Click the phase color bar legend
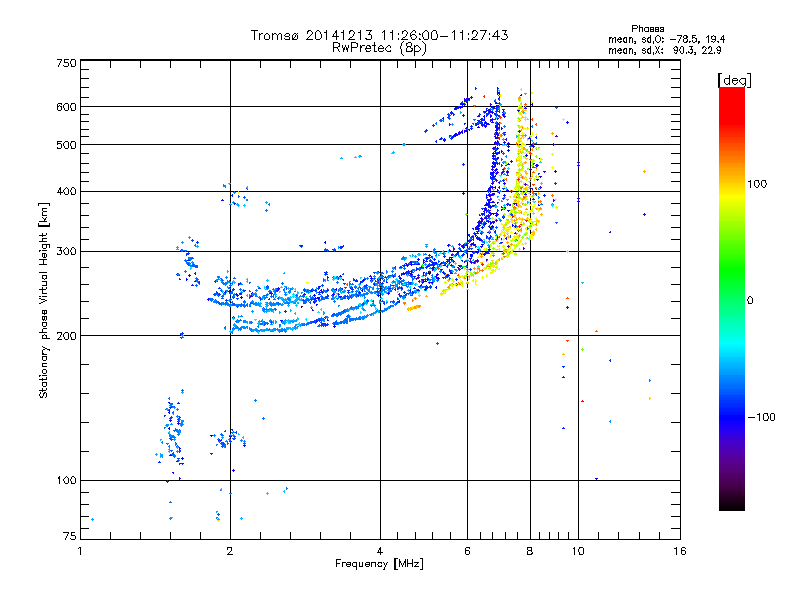Screen dimensions: 800x600 (x=732, y=298)
